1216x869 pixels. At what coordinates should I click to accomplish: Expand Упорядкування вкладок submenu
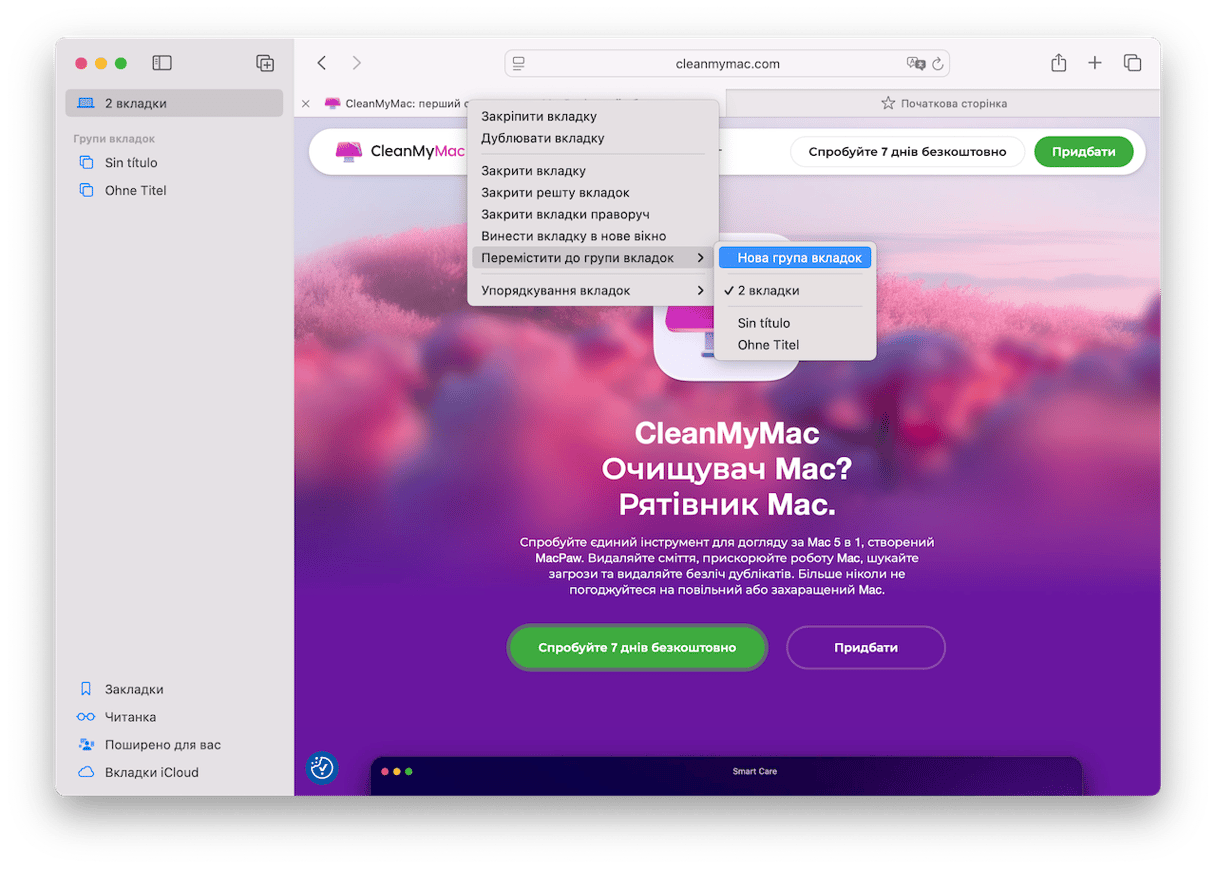tap(593, 291)
